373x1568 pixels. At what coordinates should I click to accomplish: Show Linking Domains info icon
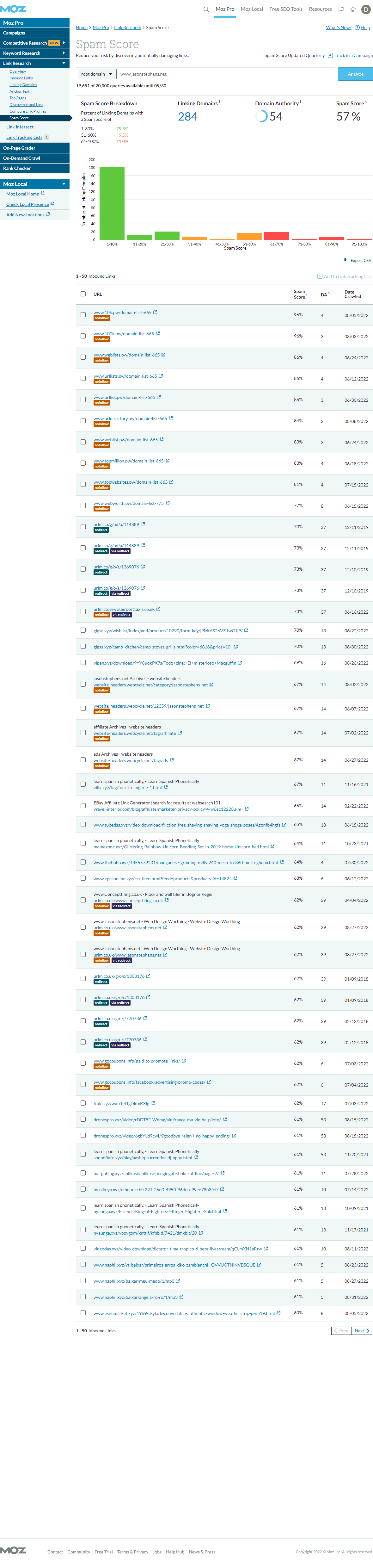pyautogui.click(x=220, y=102)
